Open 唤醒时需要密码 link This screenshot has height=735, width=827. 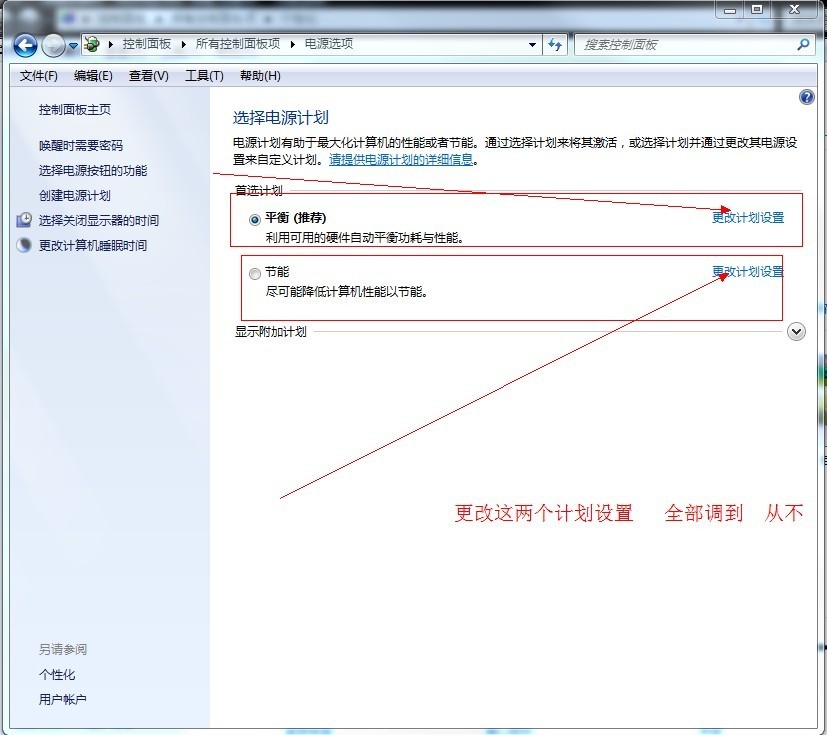pyautogui.click(x=81, y=146)
